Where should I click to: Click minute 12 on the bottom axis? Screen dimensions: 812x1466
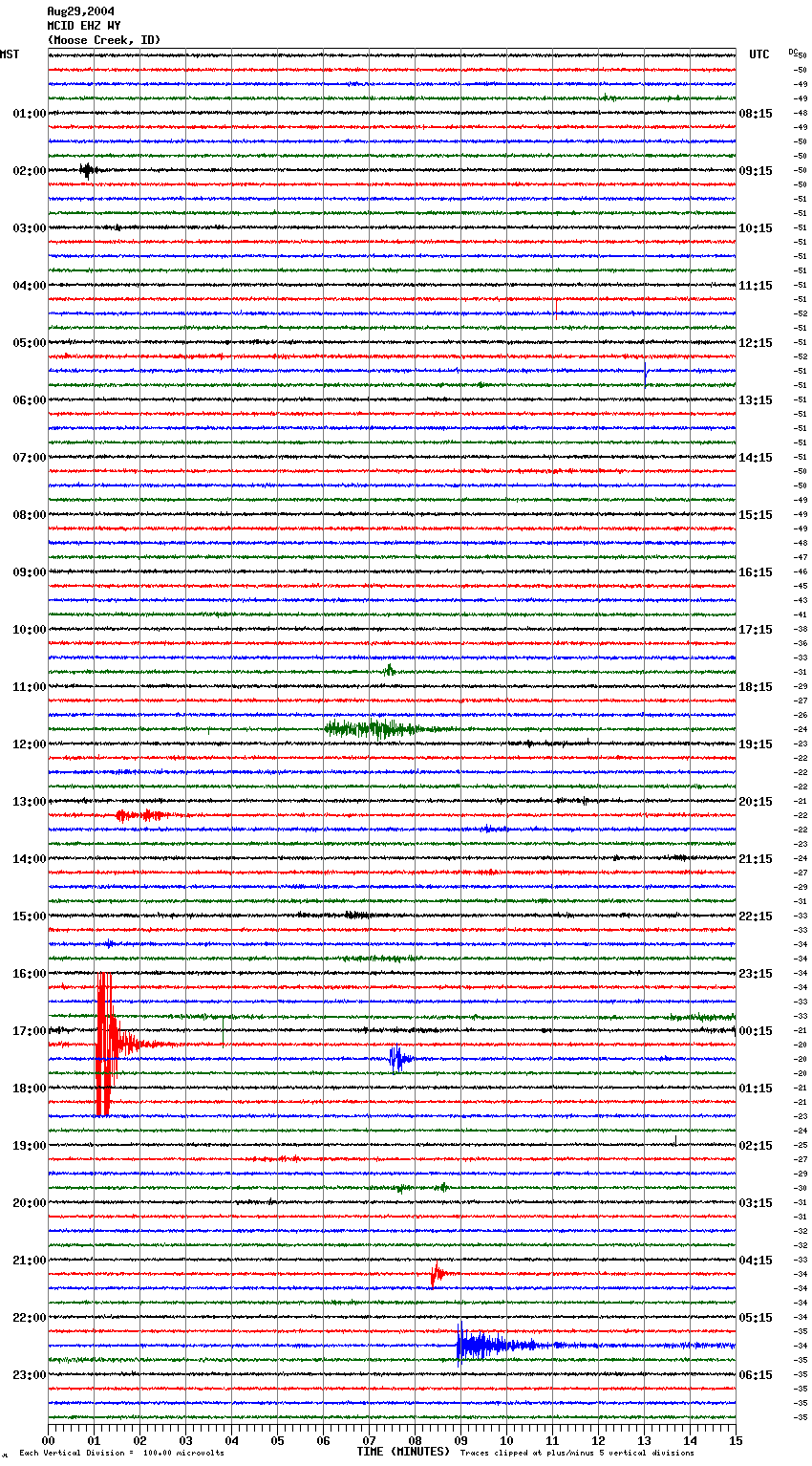pyautogui.click(x=599, y=1440)
